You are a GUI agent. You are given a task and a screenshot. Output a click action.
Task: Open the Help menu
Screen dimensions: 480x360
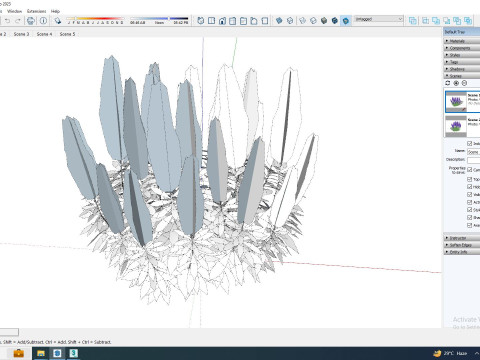pos(55,11)
